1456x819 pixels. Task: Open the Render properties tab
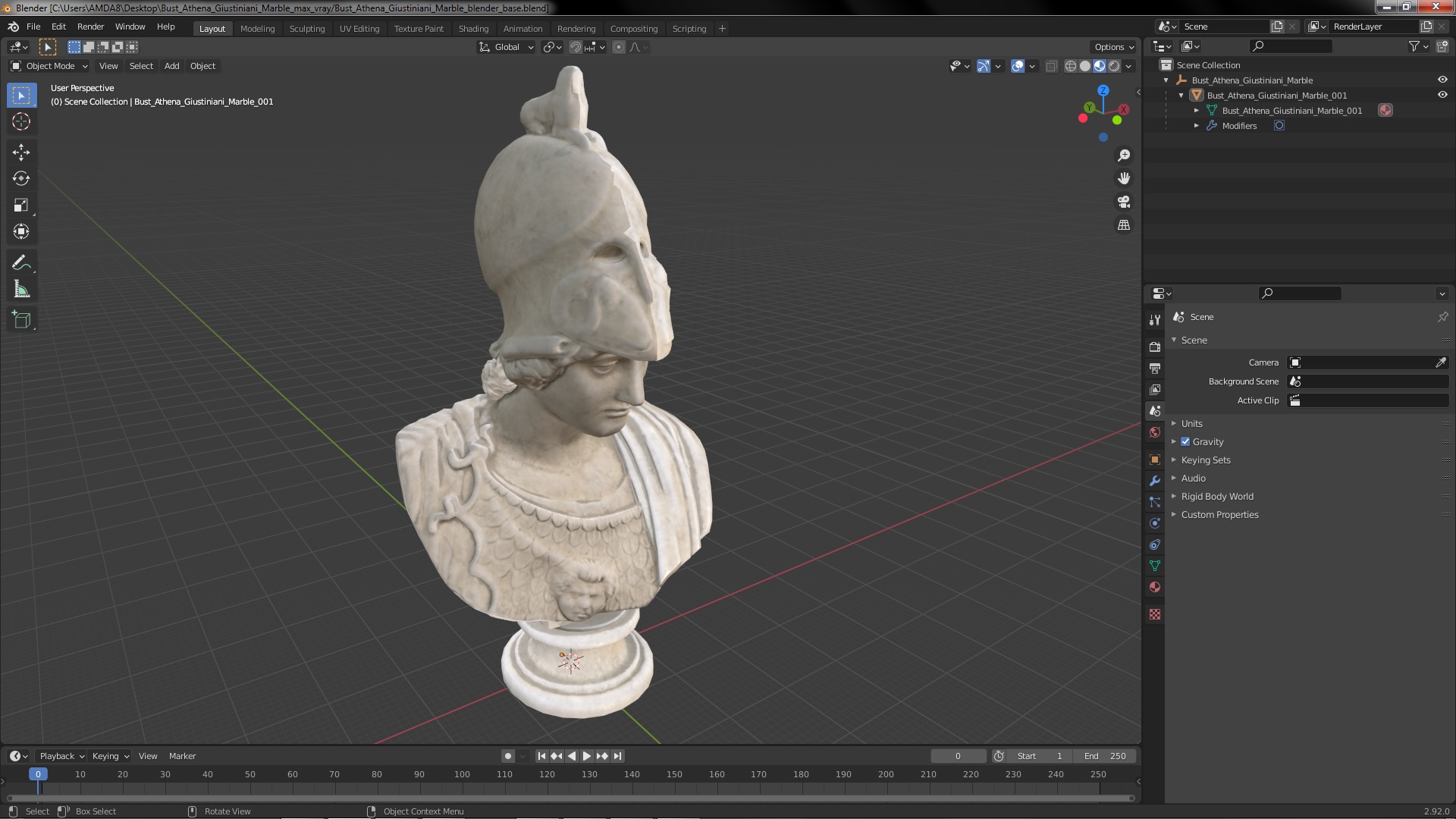1154,347
